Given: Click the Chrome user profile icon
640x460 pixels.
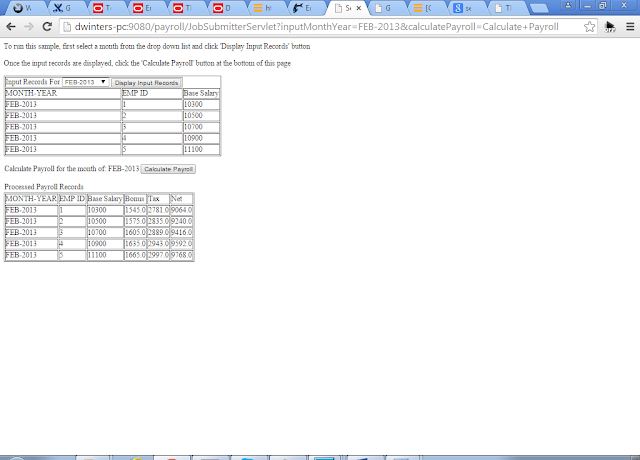Looking at the screenshot, I should 568,5.
